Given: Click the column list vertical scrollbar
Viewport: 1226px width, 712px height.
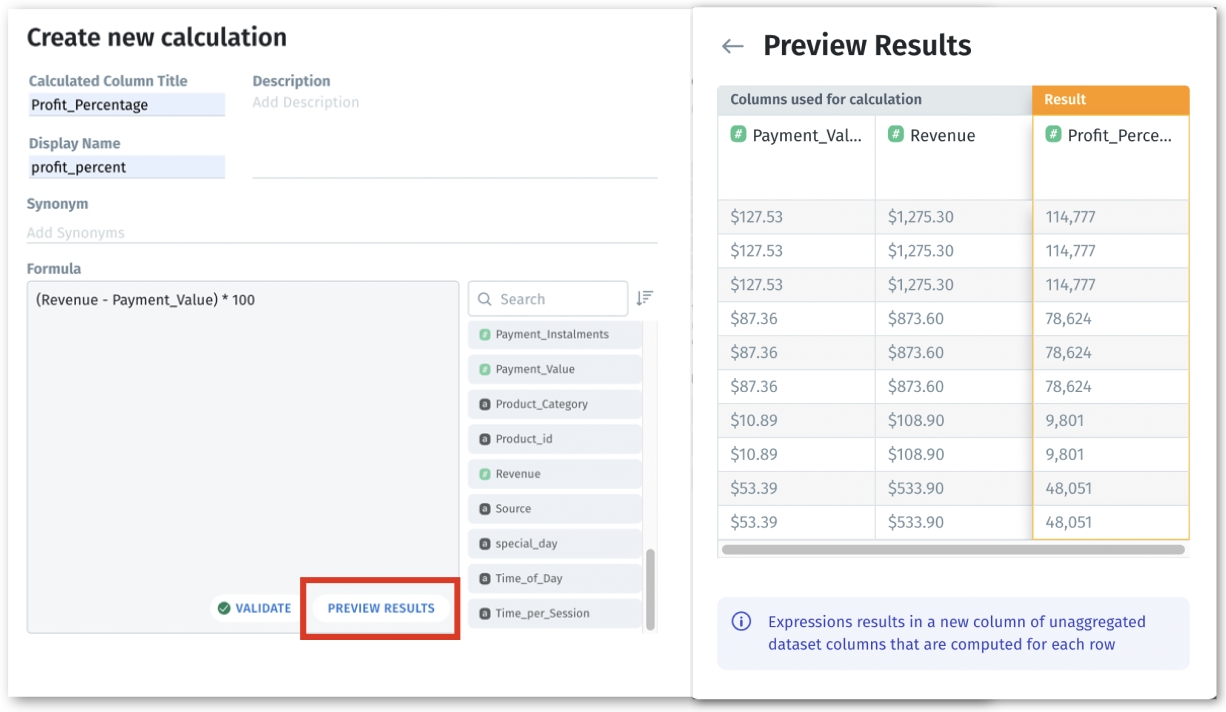Looking at the screenshot, I should [x=650, y=588].
